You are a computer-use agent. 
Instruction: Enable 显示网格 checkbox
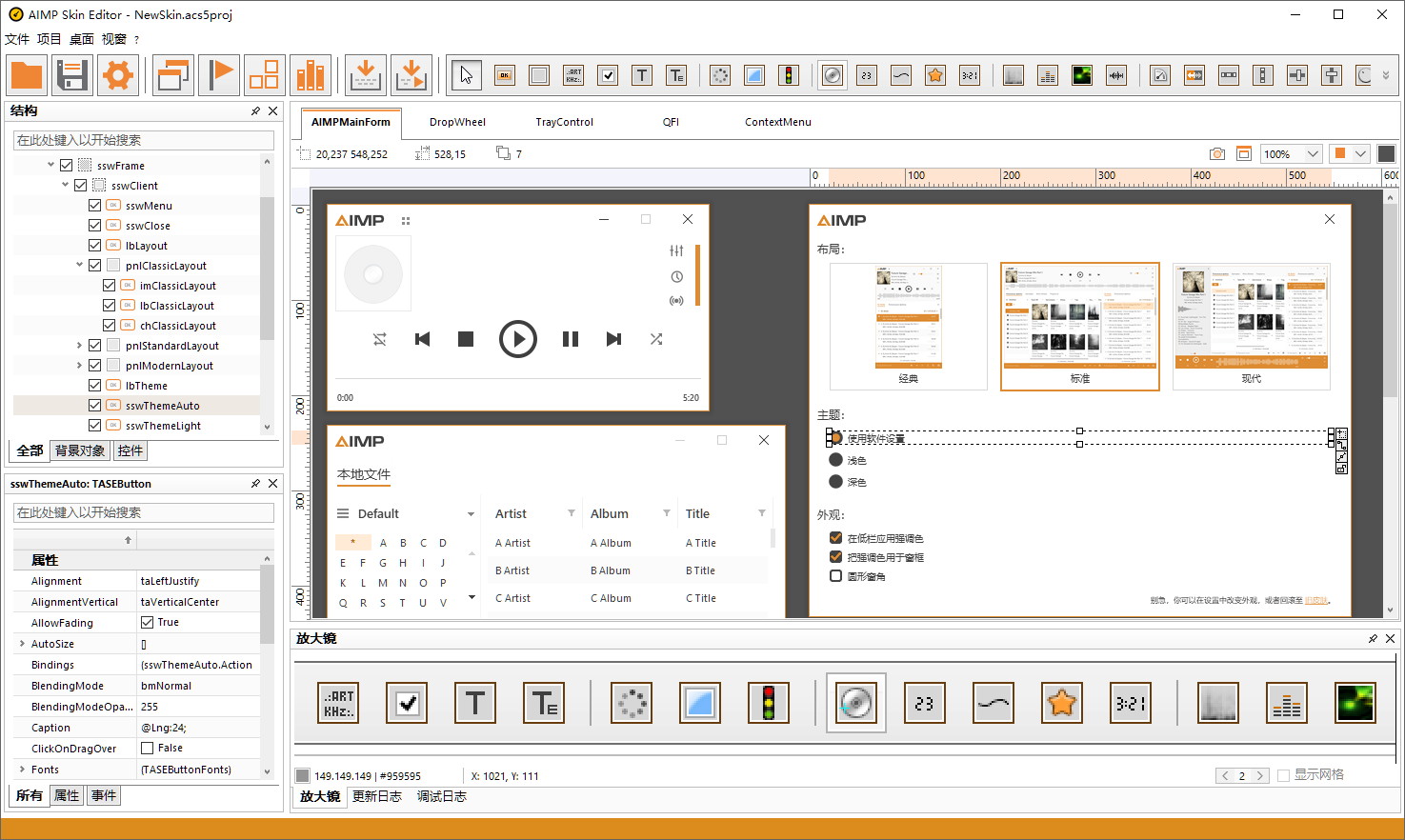[1283, 775]
